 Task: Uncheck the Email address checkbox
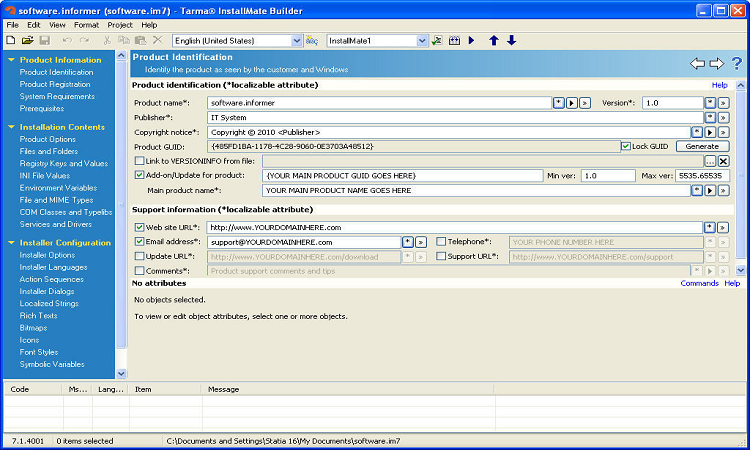coord(139,241)
